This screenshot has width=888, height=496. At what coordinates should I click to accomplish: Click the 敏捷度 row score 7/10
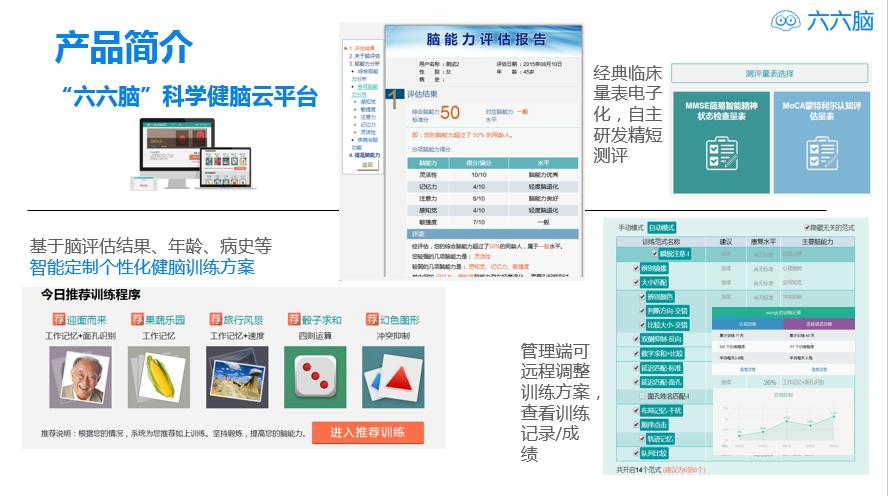pyautogui.click(x=479, y=222)
